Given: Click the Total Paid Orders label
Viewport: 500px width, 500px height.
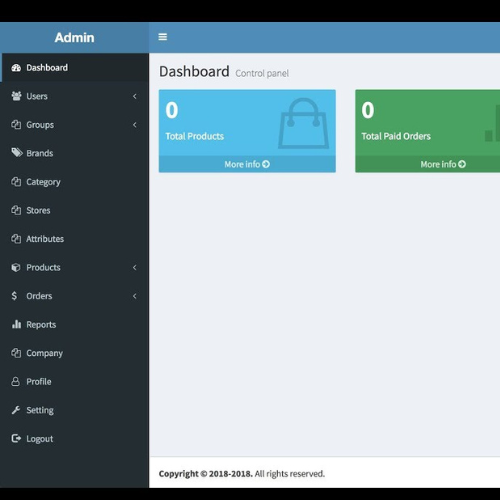Looking at the screenshot, I should coord(396,136).
